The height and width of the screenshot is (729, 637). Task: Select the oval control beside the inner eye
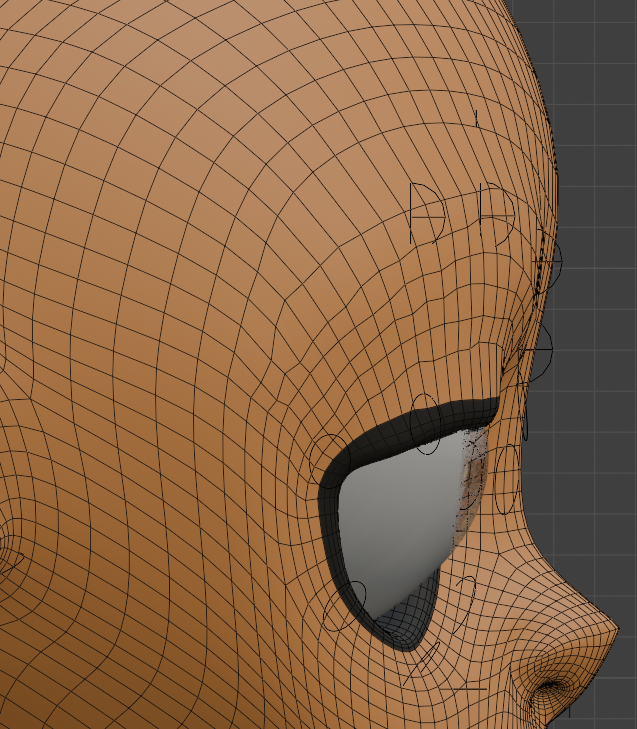pos(507,478)
